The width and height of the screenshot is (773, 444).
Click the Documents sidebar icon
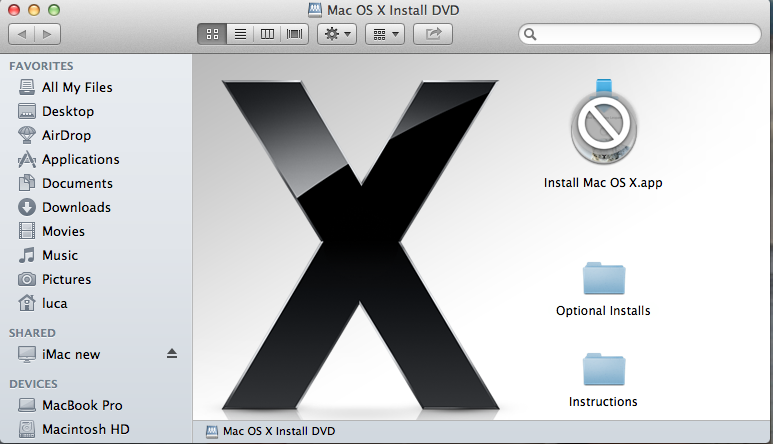(x=27, y=183)
